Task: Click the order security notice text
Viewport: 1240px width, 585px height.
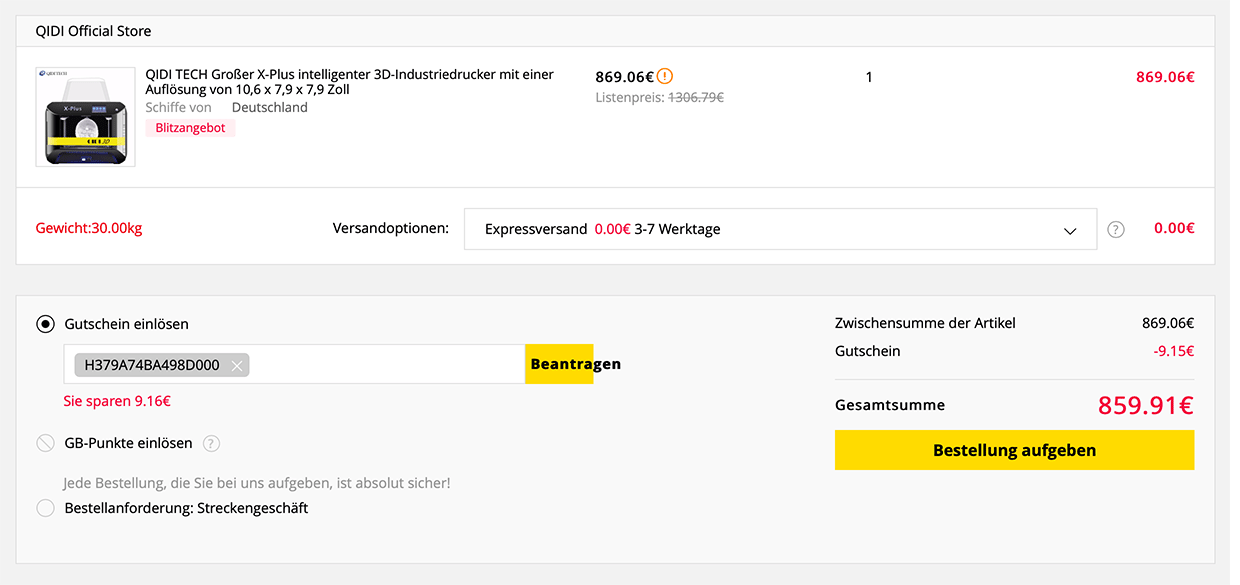Action: click(257, 483)
